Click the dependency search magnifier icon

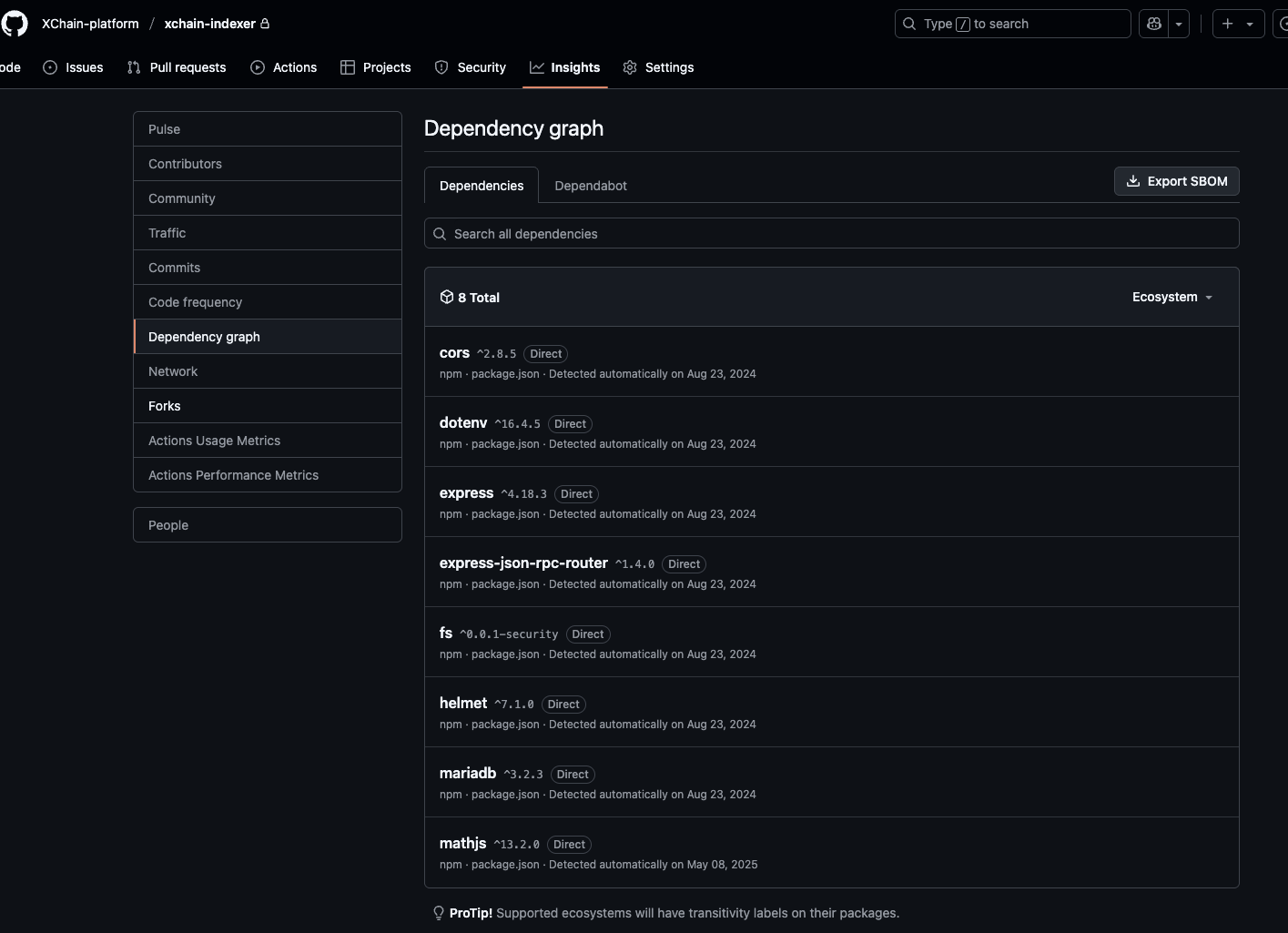tap(440, 234)
